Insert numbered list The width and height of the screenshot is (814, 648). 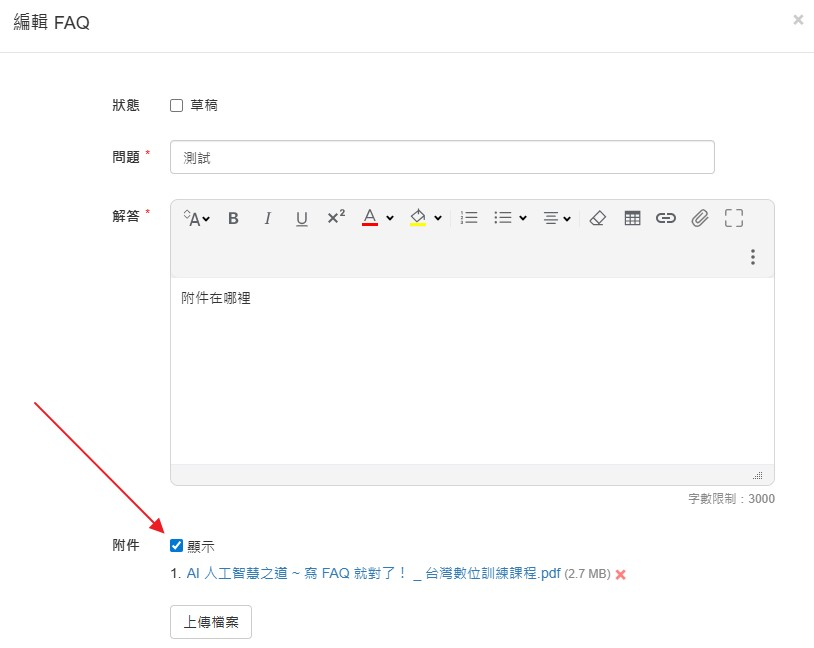[469, 218]
